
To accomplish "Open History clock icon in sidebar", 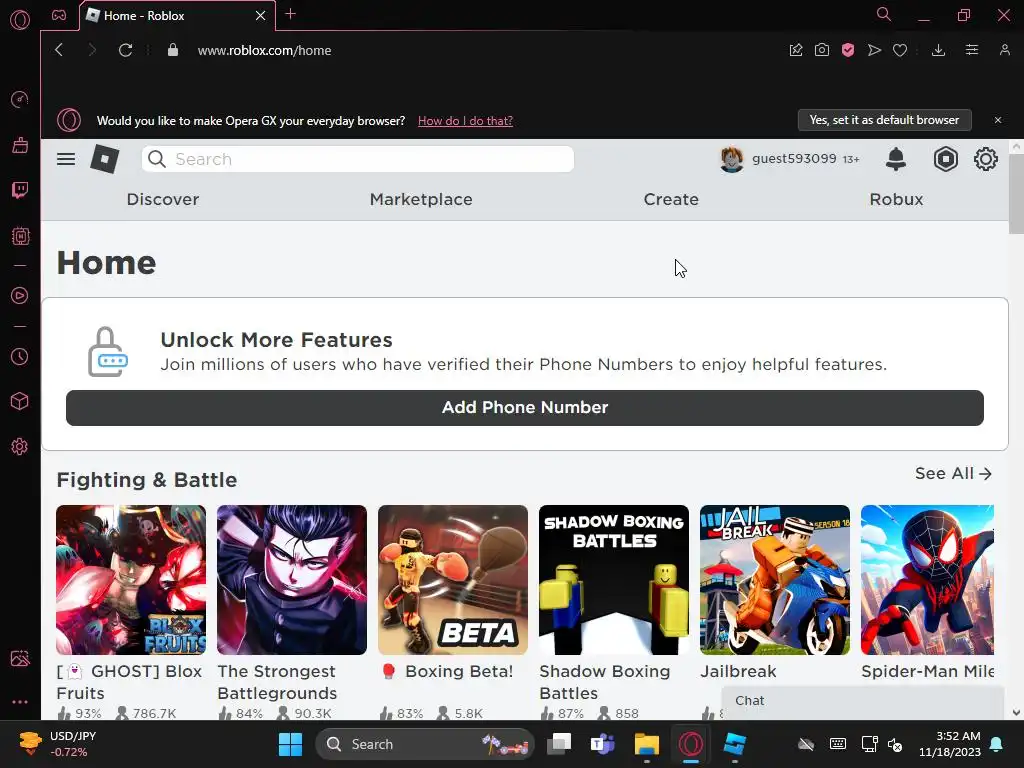I will [x=20, y=357].
